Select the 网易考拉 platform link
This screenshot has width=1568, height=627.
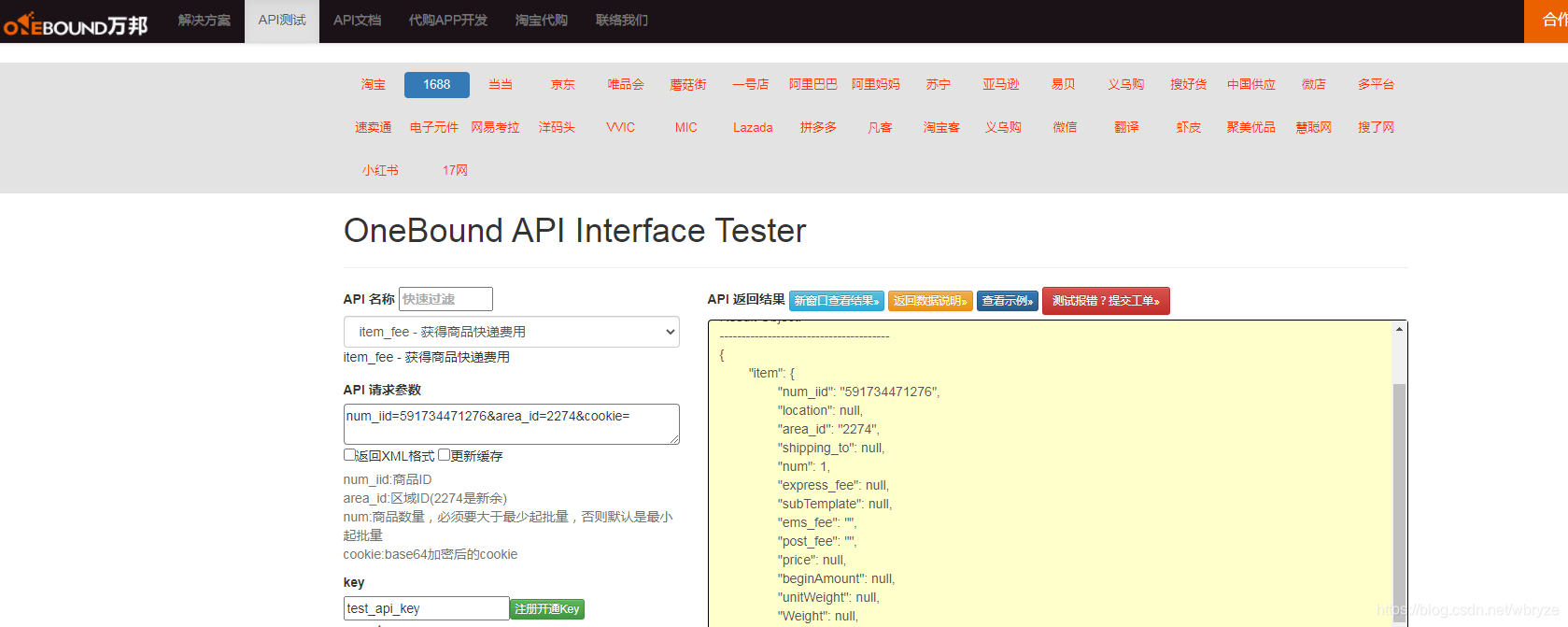[x=495, y=127]
